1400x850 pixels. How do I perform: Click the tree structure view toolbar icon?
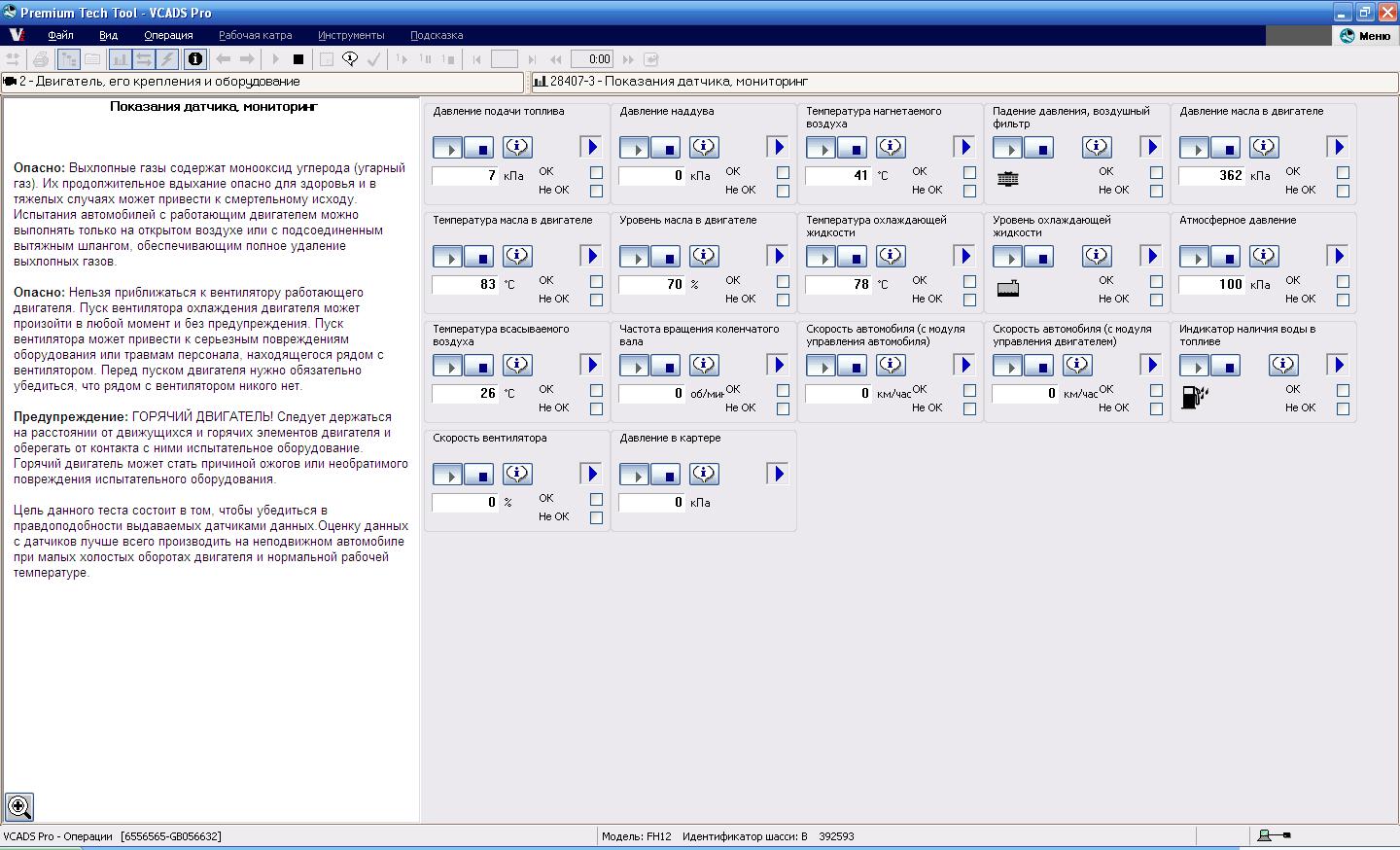pos(68,59)
